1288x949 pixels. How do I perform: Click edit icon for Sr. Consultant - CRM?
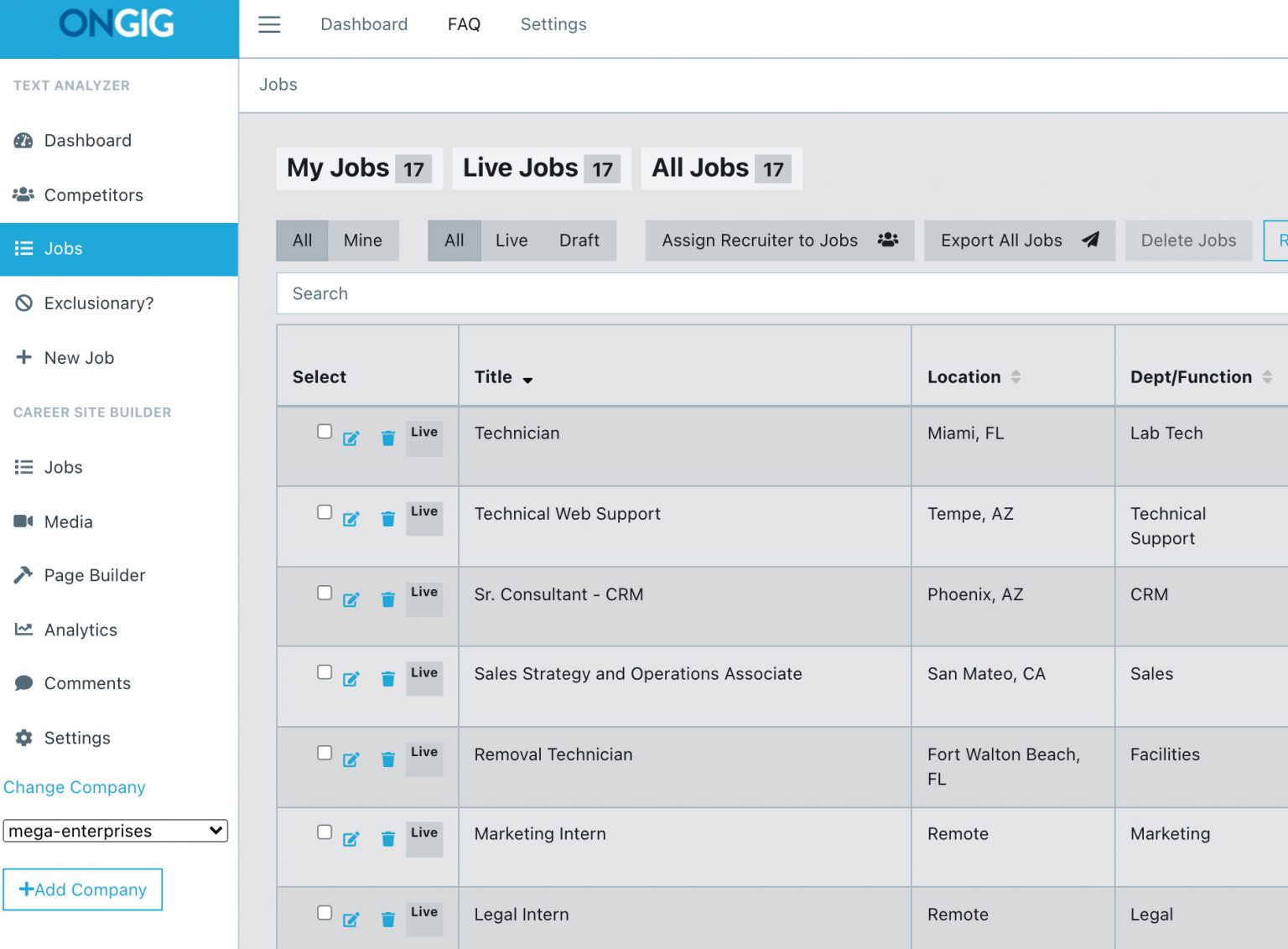point(351,599)
